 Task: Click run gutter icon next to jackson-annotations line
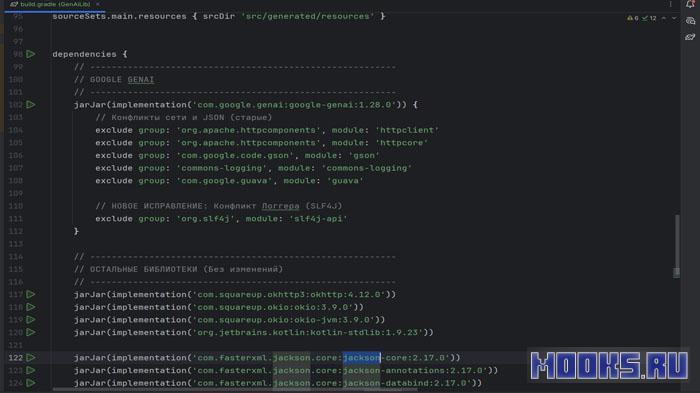tap(31, 370)
